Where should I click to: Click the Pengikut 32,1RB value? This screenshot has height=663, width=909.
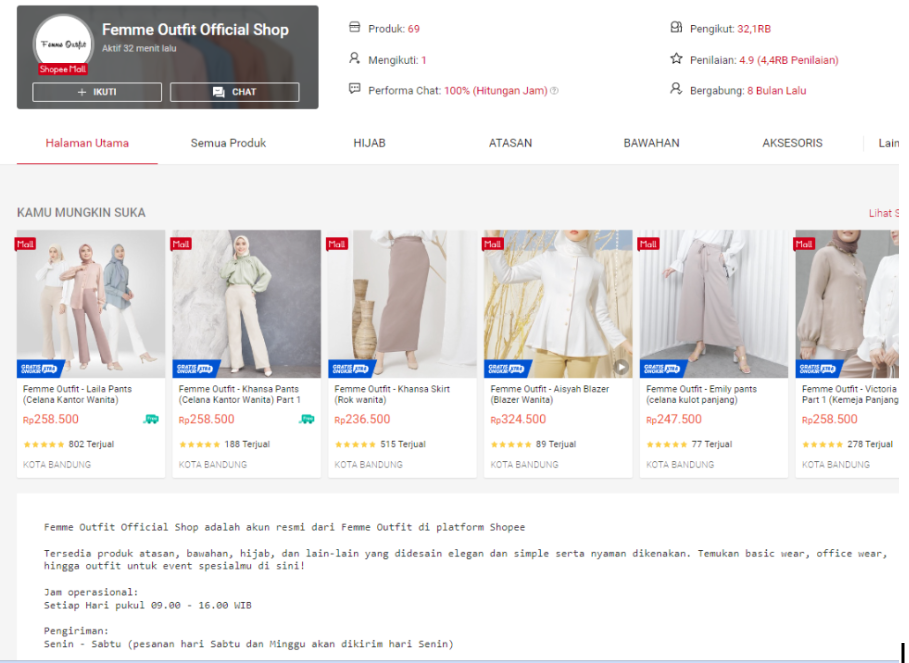click(754, 29)
